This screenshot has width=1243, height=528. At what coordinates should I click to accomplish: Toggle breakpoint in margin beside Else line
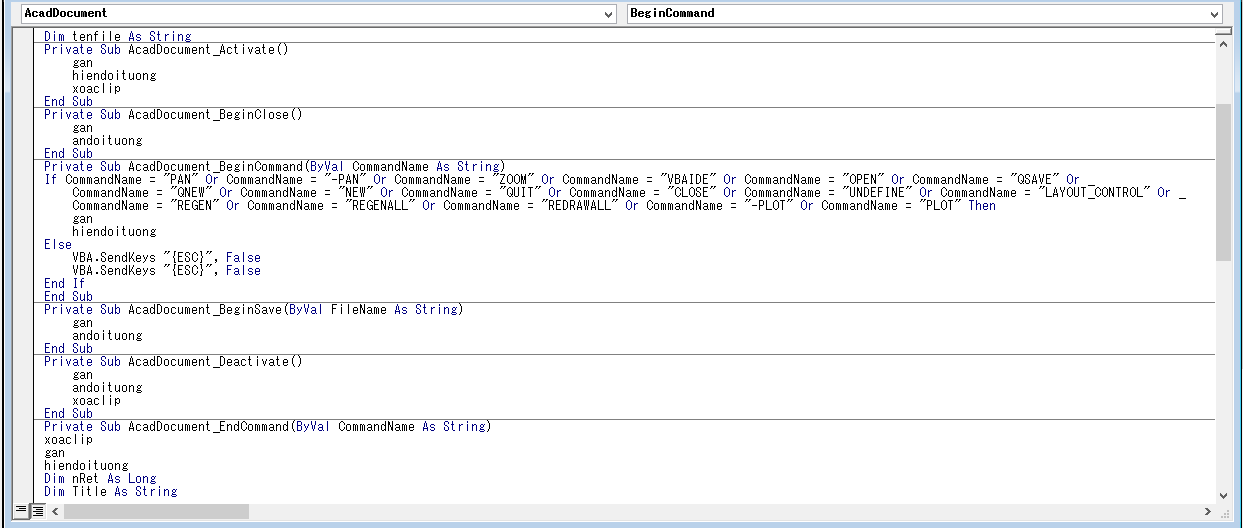tap(26, 244)
